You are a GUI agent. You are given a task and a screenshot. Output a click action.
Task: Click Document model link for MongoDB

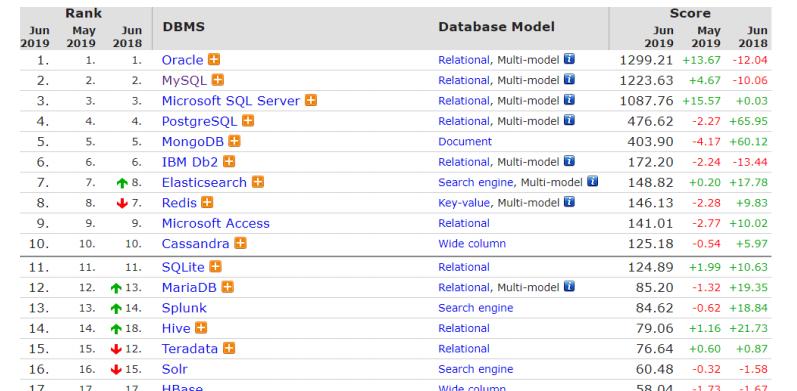click(x=465, y=141)
